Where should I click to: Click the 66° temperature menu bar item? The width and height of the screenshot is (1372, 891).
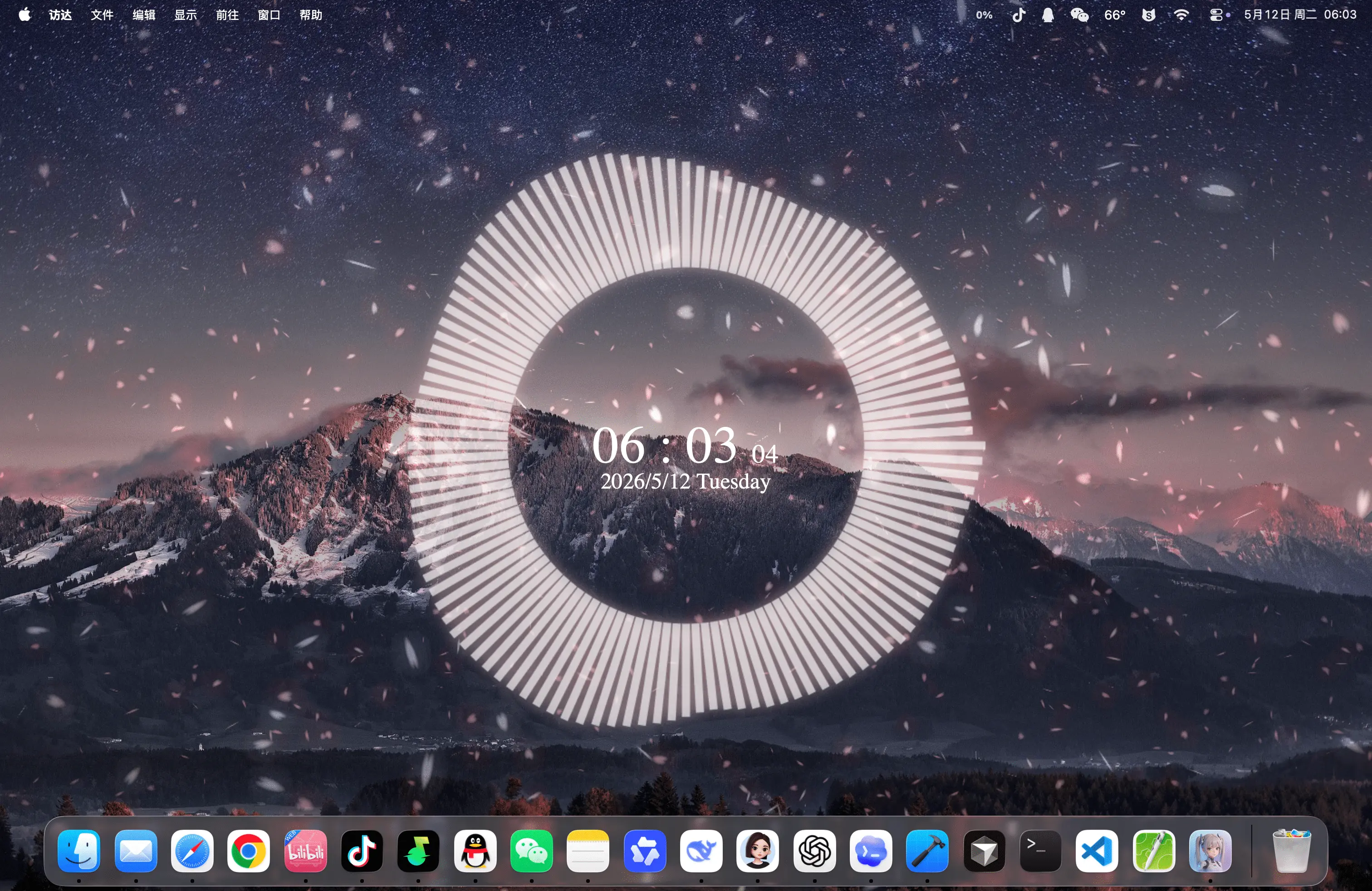pos(1114,15)
